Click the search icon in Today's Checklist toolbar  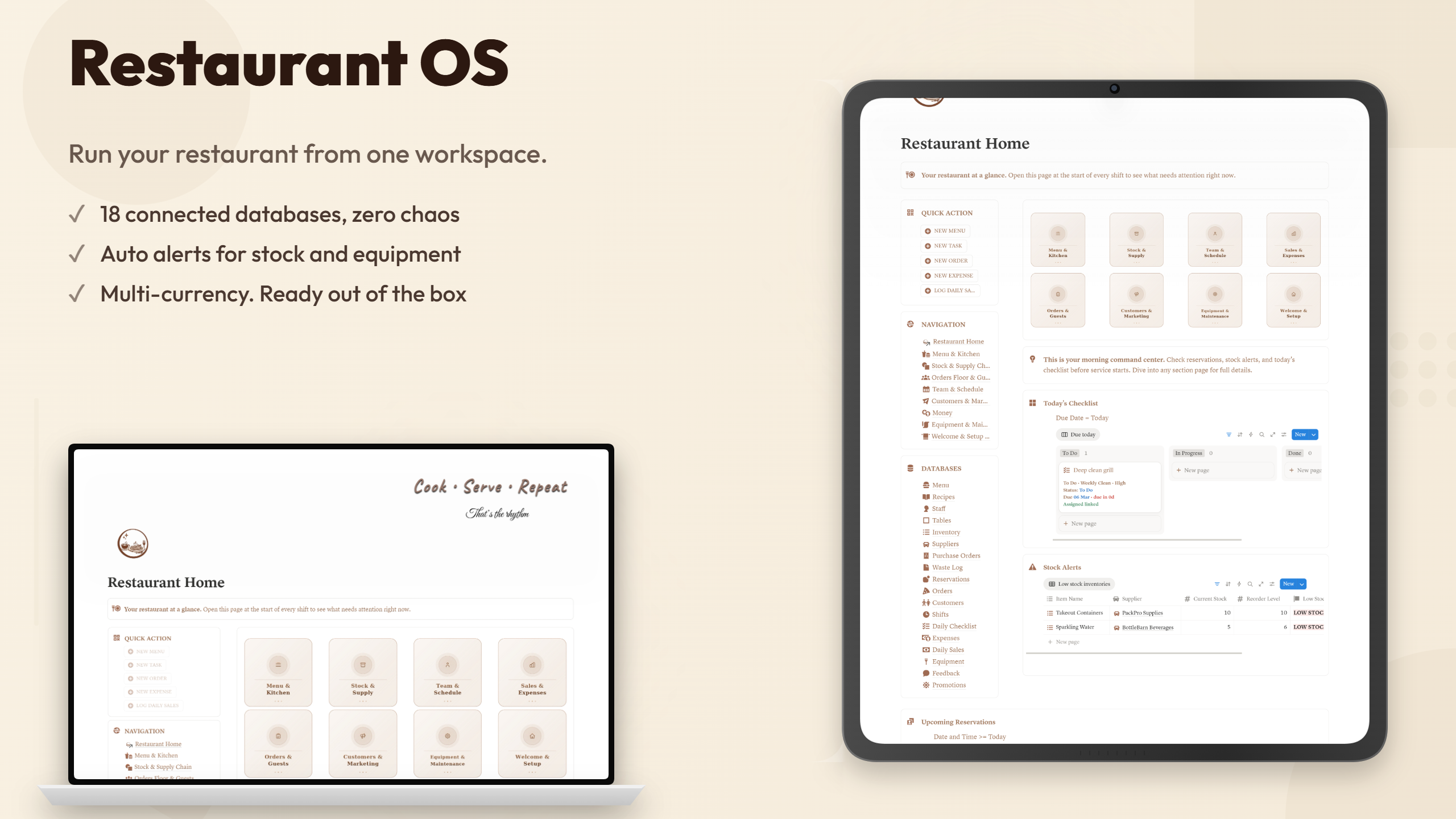(x=1261, y=435)
